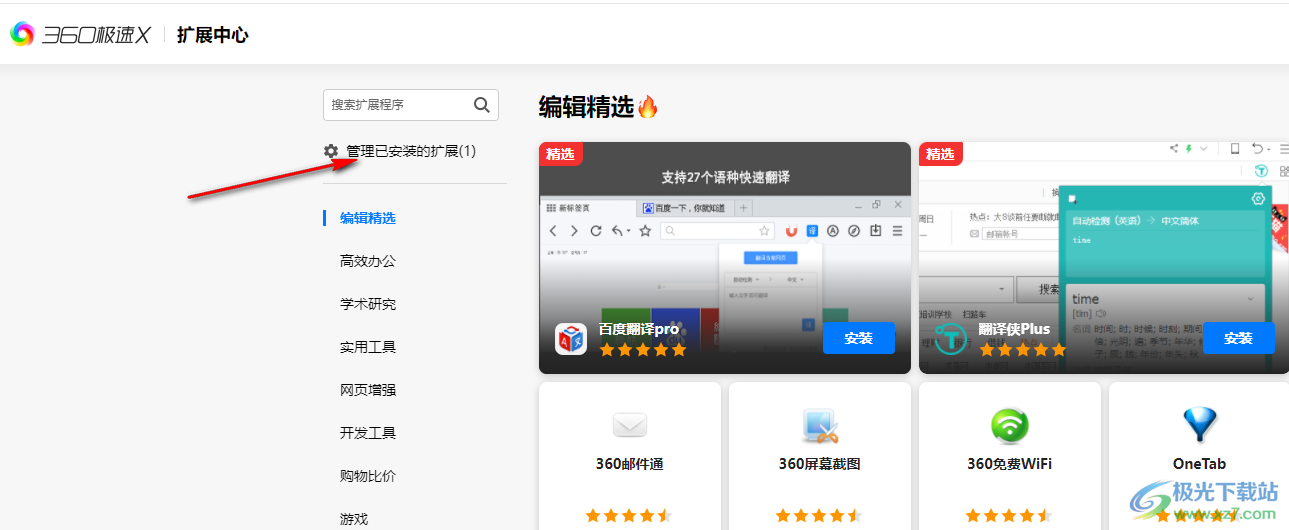Screen dimensions: 1289x530
Task: Open the 网页增强 category
Action: (368, 390)
